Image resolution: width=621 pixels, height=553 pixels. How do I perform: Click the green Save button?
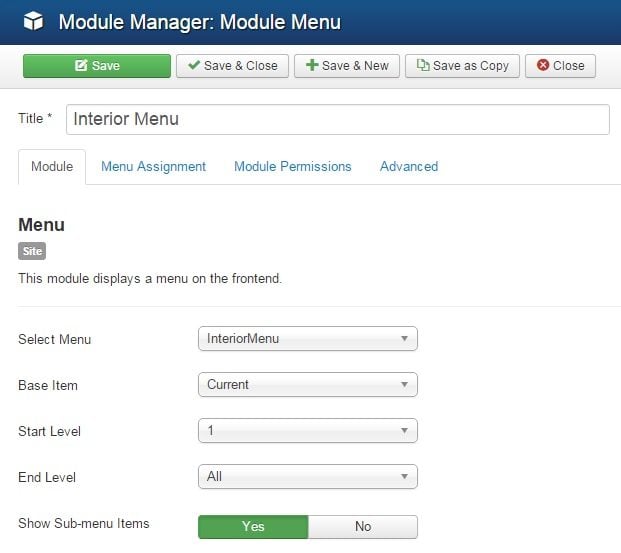coord(97,66)
